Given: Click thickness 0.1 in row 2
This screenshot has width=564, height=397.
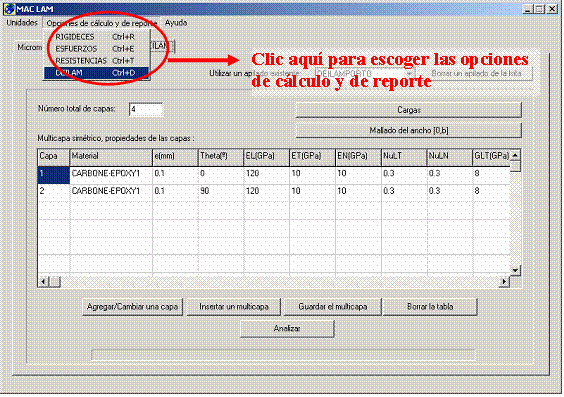Looking at the screenshot, I should tap(175, 192).
